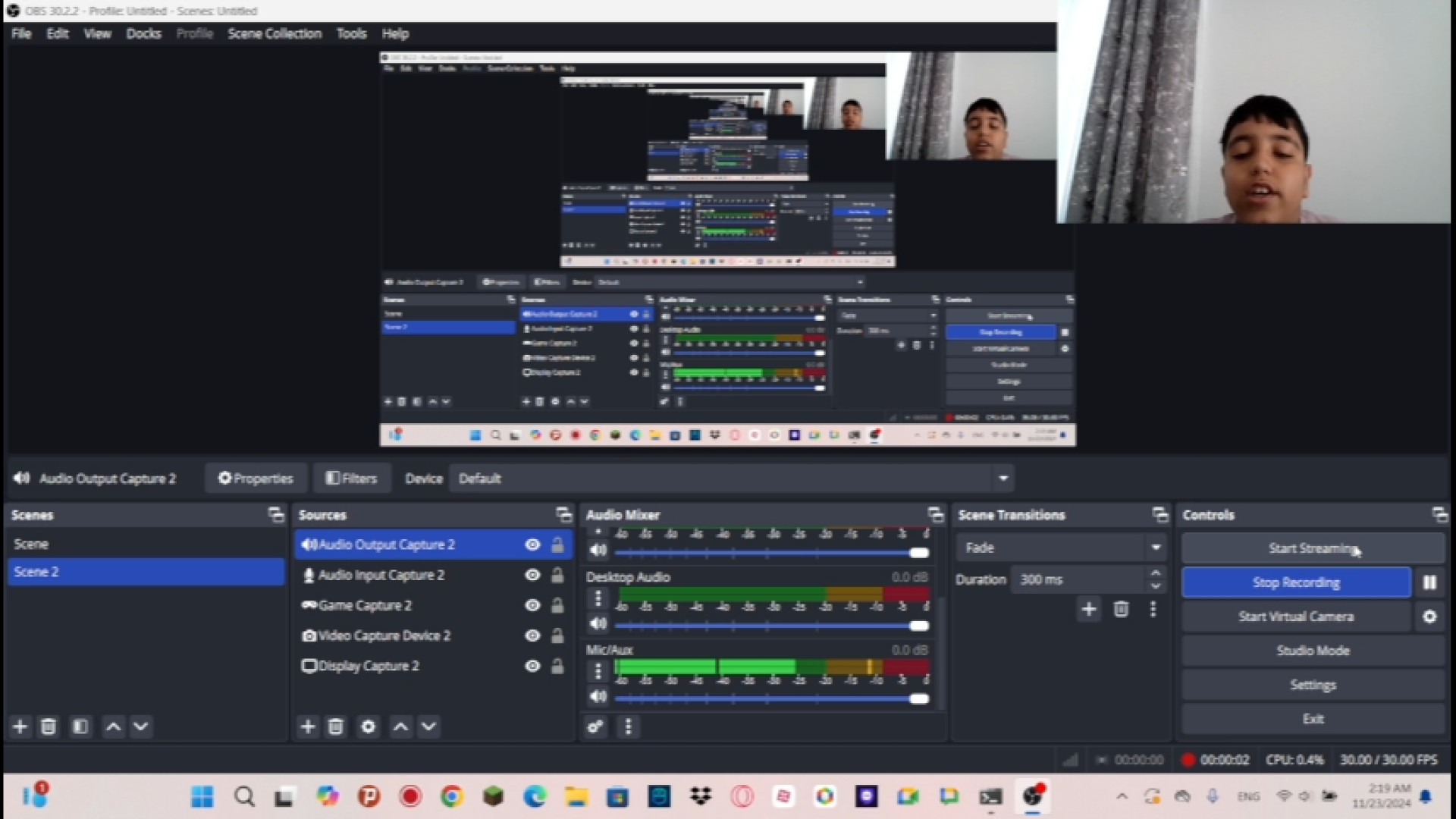Move scene down arrow in Scenes panel

coord(141,726)
